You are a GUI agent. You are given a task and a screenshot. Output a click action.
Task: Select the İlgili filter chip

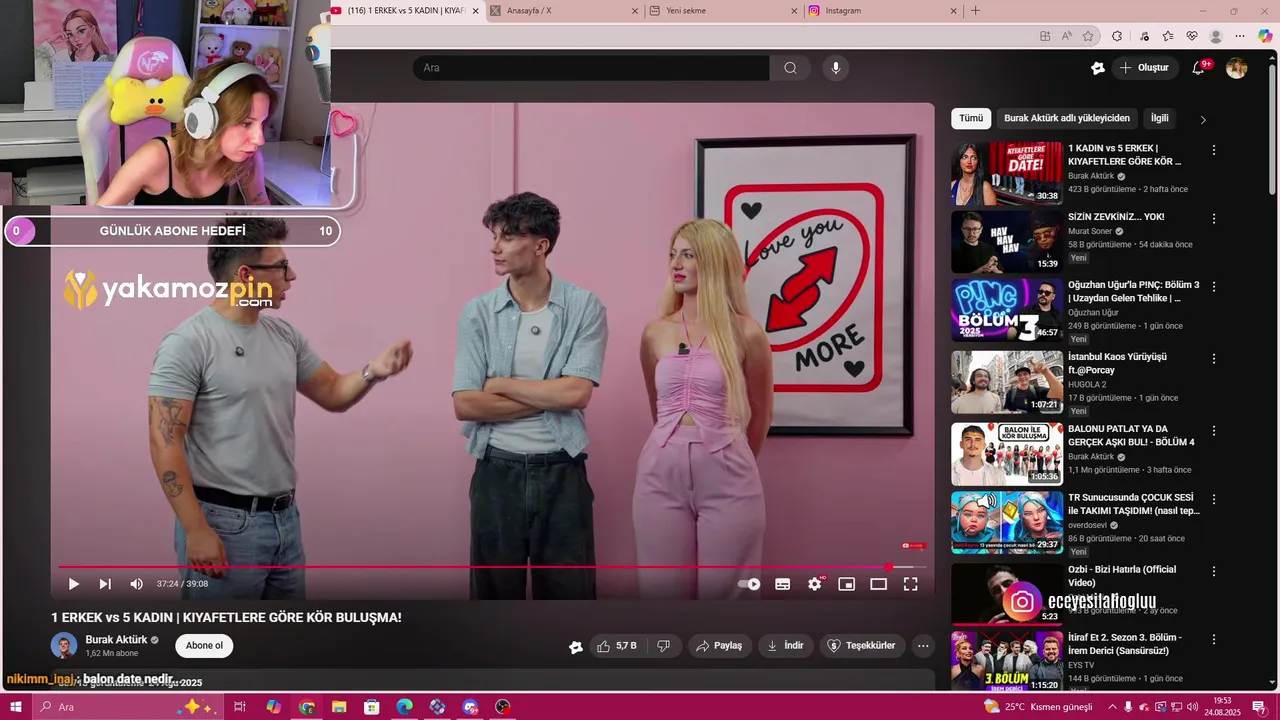(1159, 118)
